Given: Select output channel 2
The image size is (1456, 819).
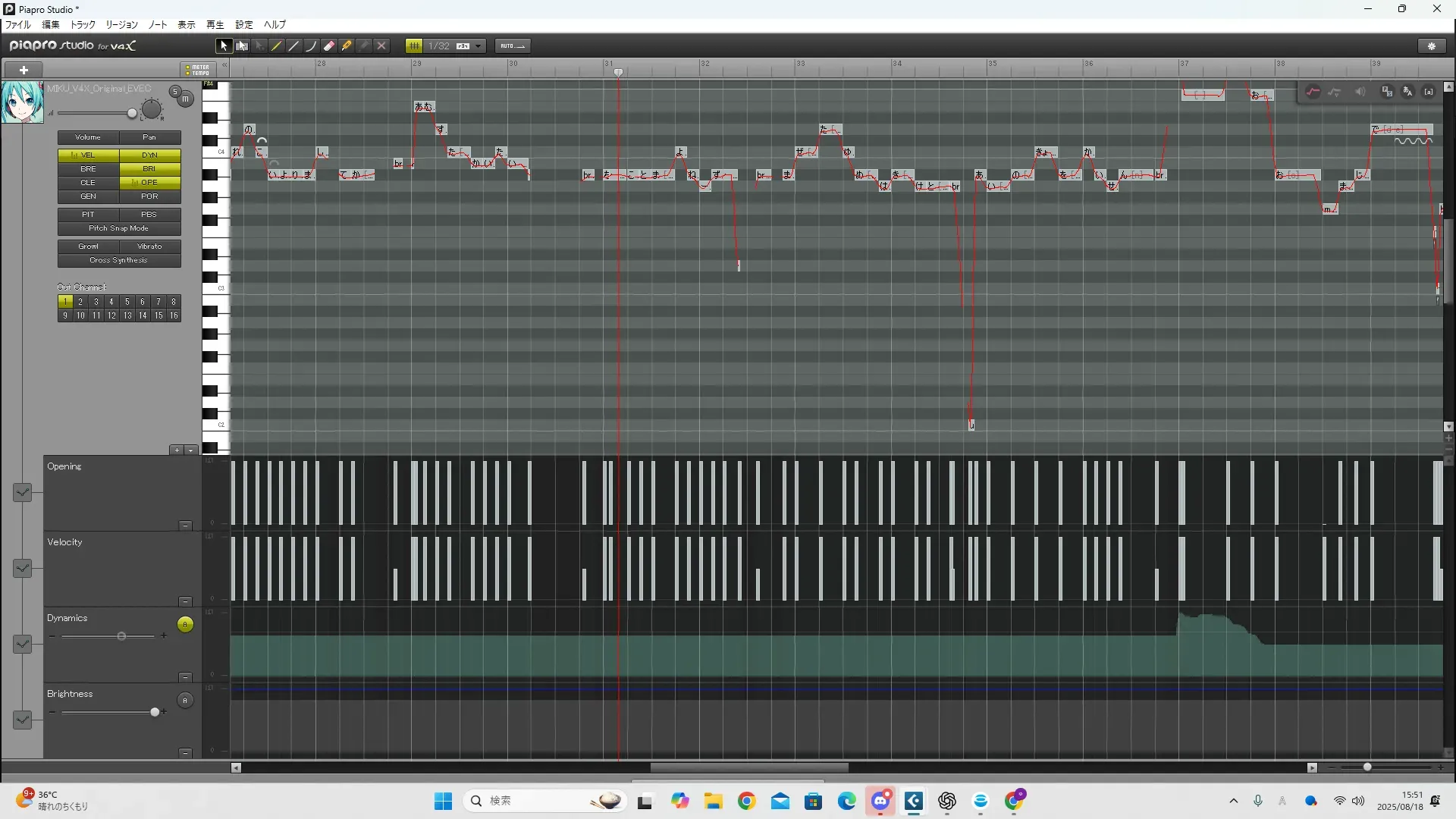Looking at the screenshot, I should click(x=80, y=302).
